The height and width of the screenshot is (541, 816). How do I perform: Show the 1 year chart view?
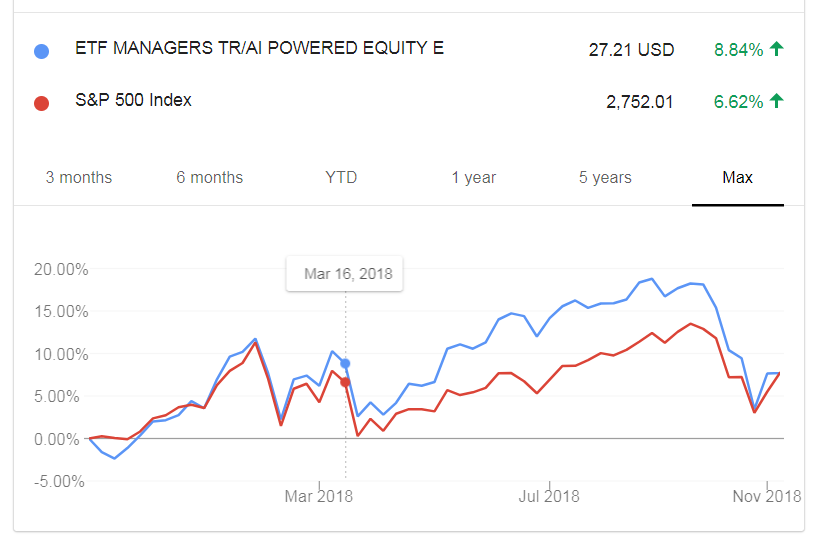[474, 177]
